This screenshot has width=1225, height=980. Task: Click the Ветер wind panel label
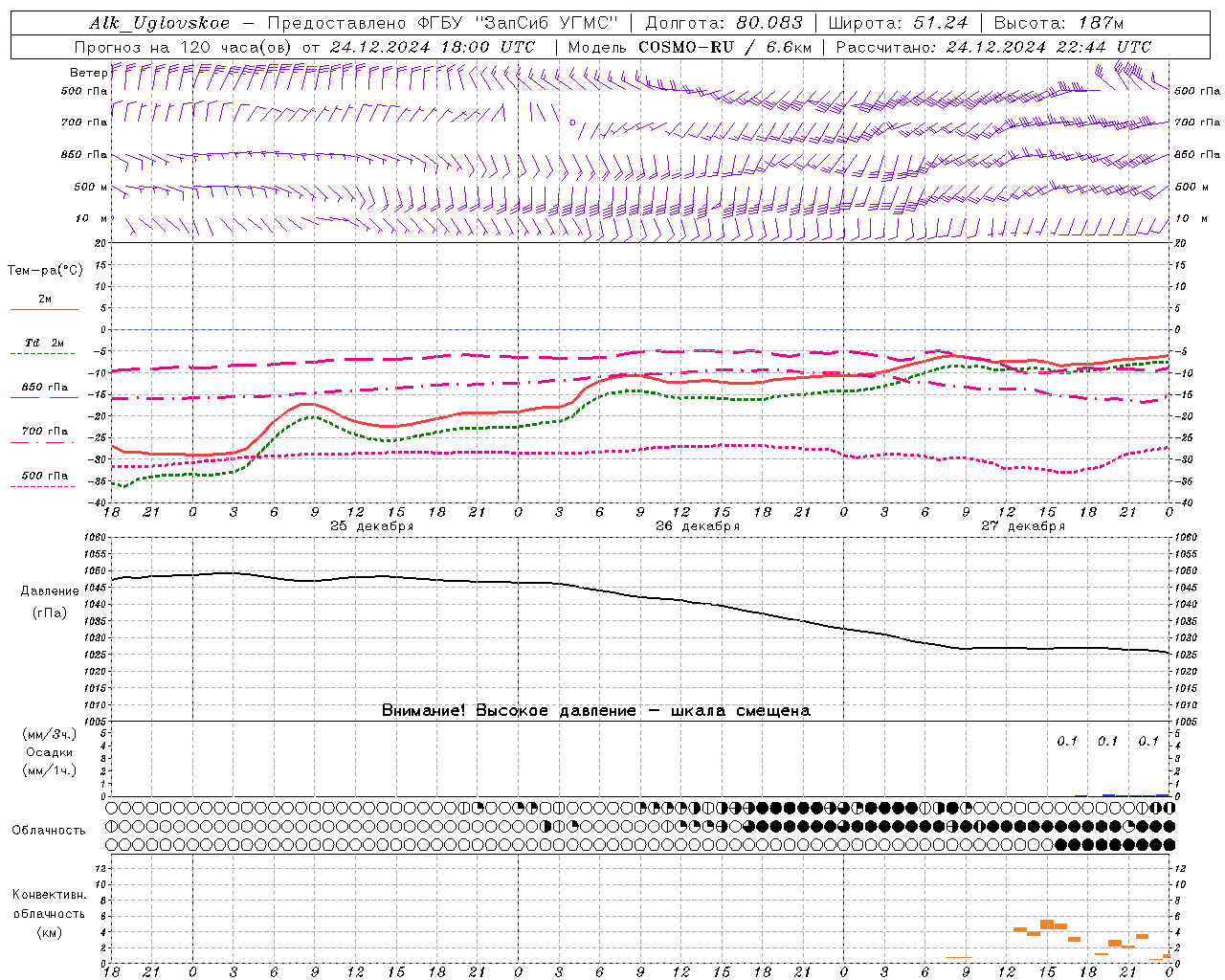88,73
